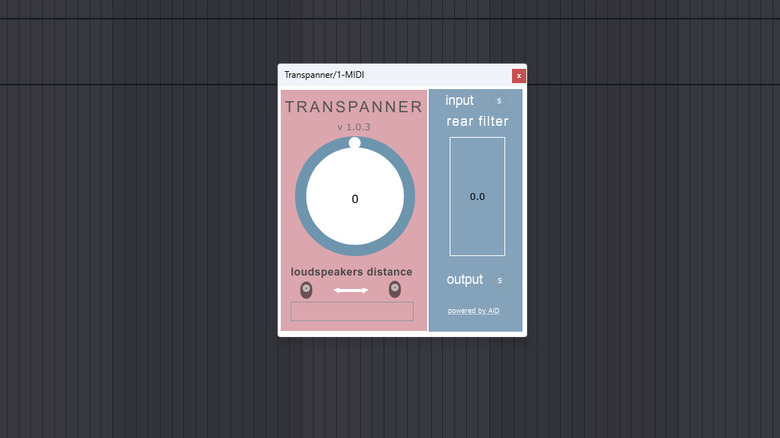Click the input label text

click(x=460, y=101)
